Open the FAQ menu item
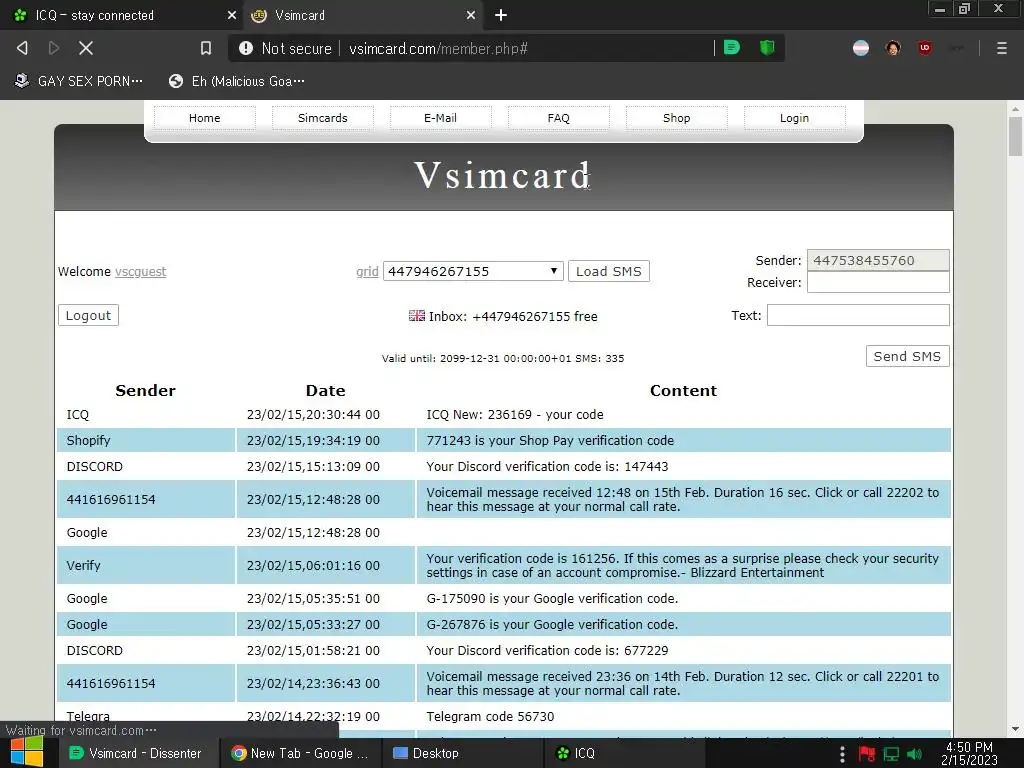Viewport: 1024px width, 768px height. click(558, 118)
